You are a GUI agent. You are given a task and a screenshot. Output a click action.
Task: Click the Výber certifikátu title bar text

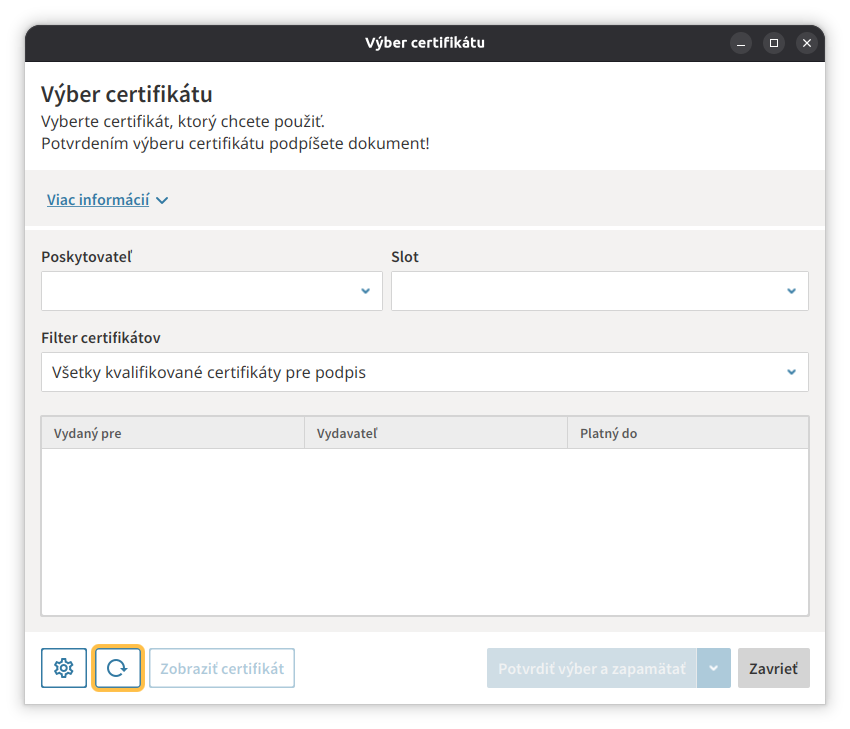tap(425, 43)
